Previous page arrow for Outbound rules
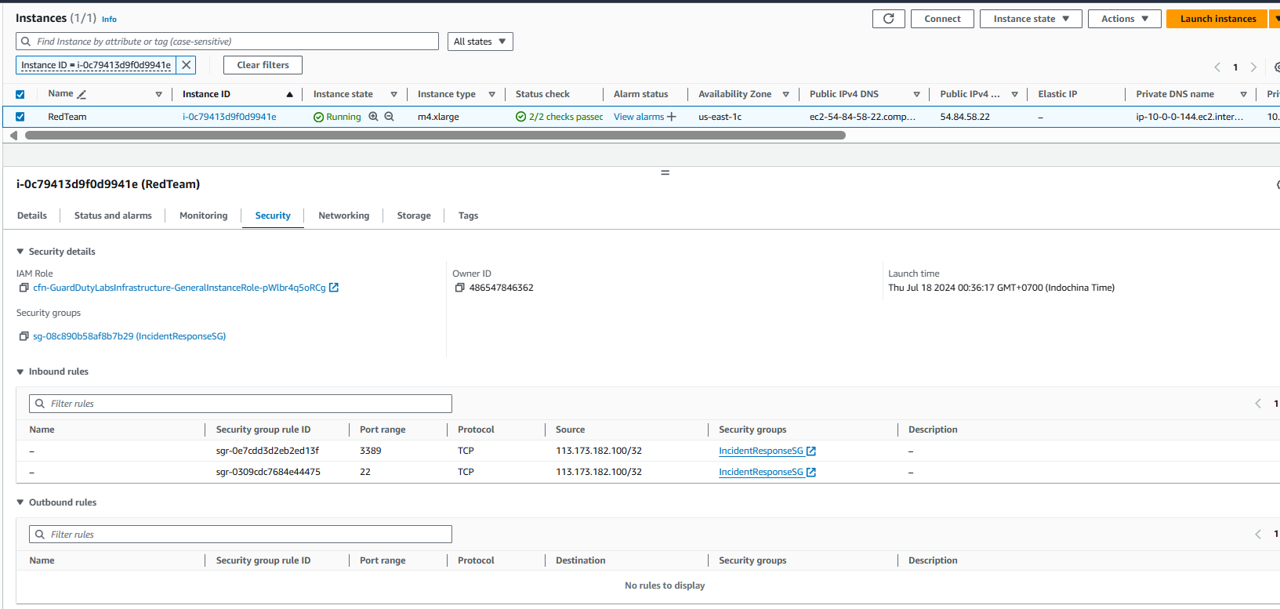 pos(1258,535)
